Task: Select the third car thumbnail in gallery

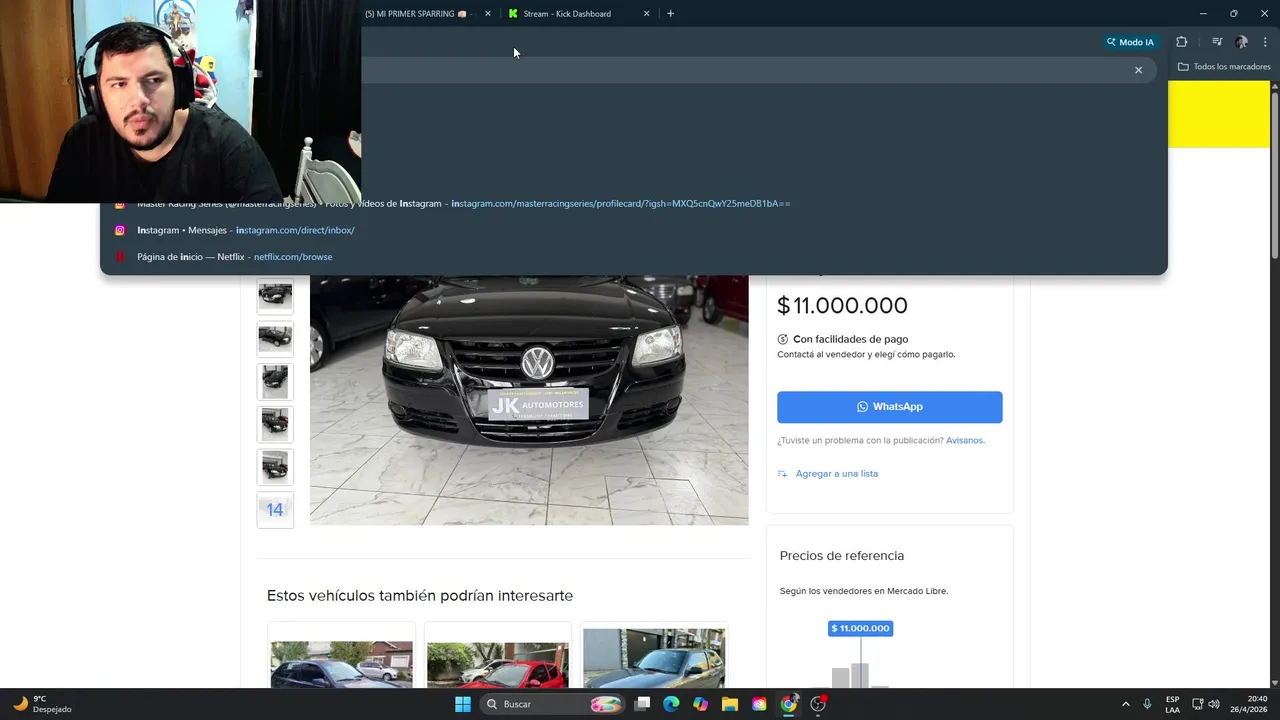Action: (275, 382)
